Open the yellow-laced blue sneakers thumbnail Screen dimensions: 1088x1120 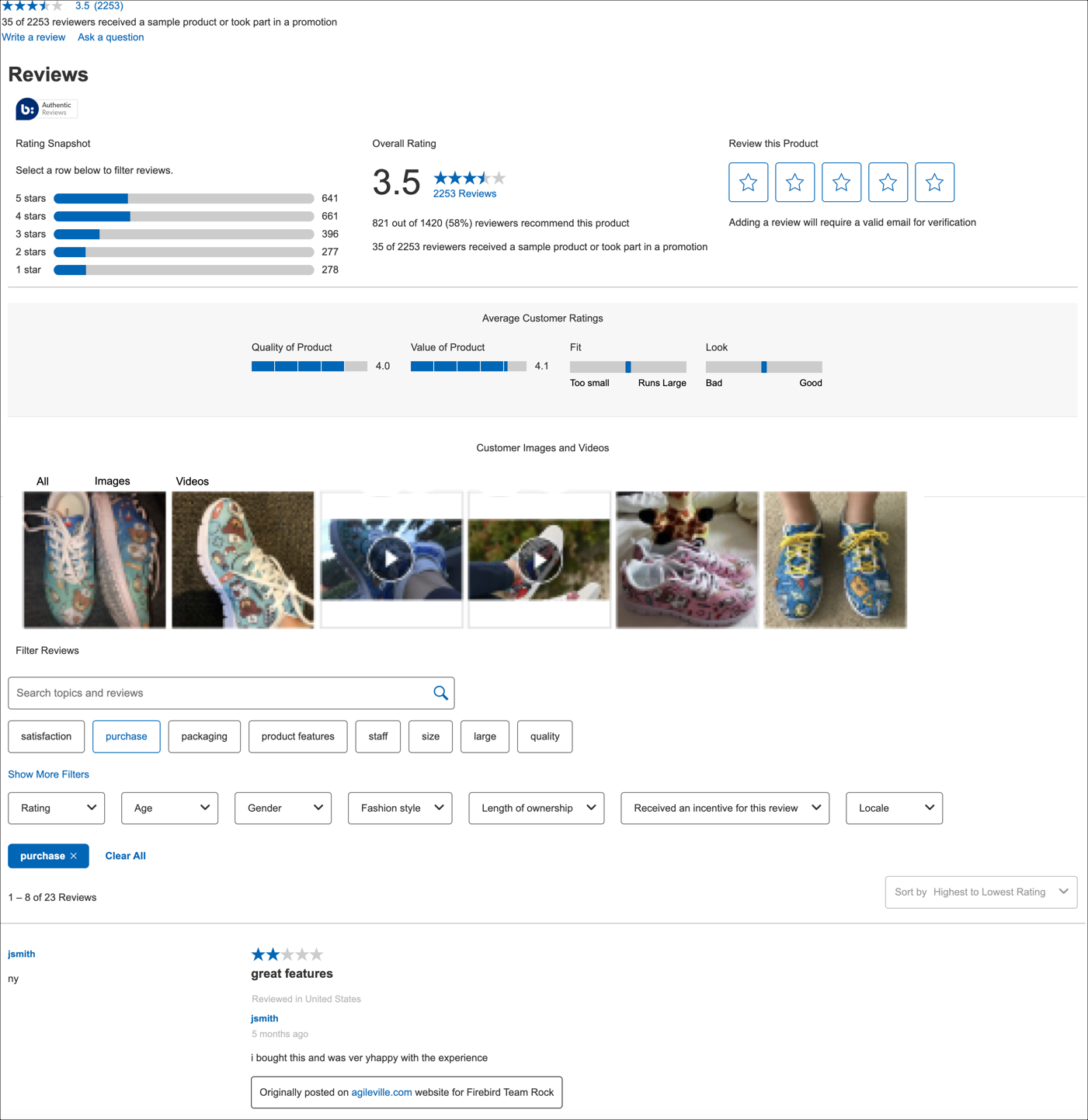point(836,559)
